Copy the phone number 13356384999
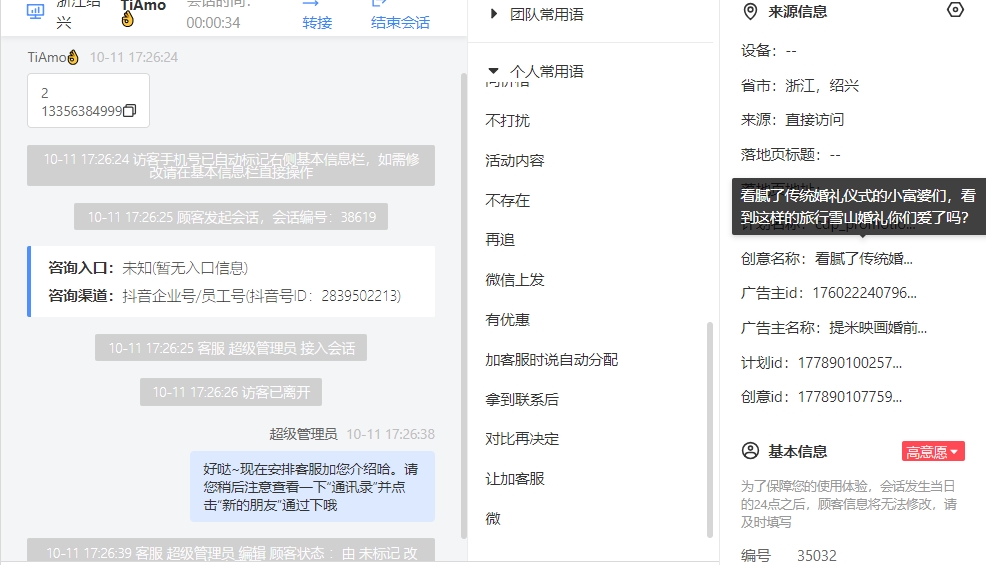 pos(130,111)
